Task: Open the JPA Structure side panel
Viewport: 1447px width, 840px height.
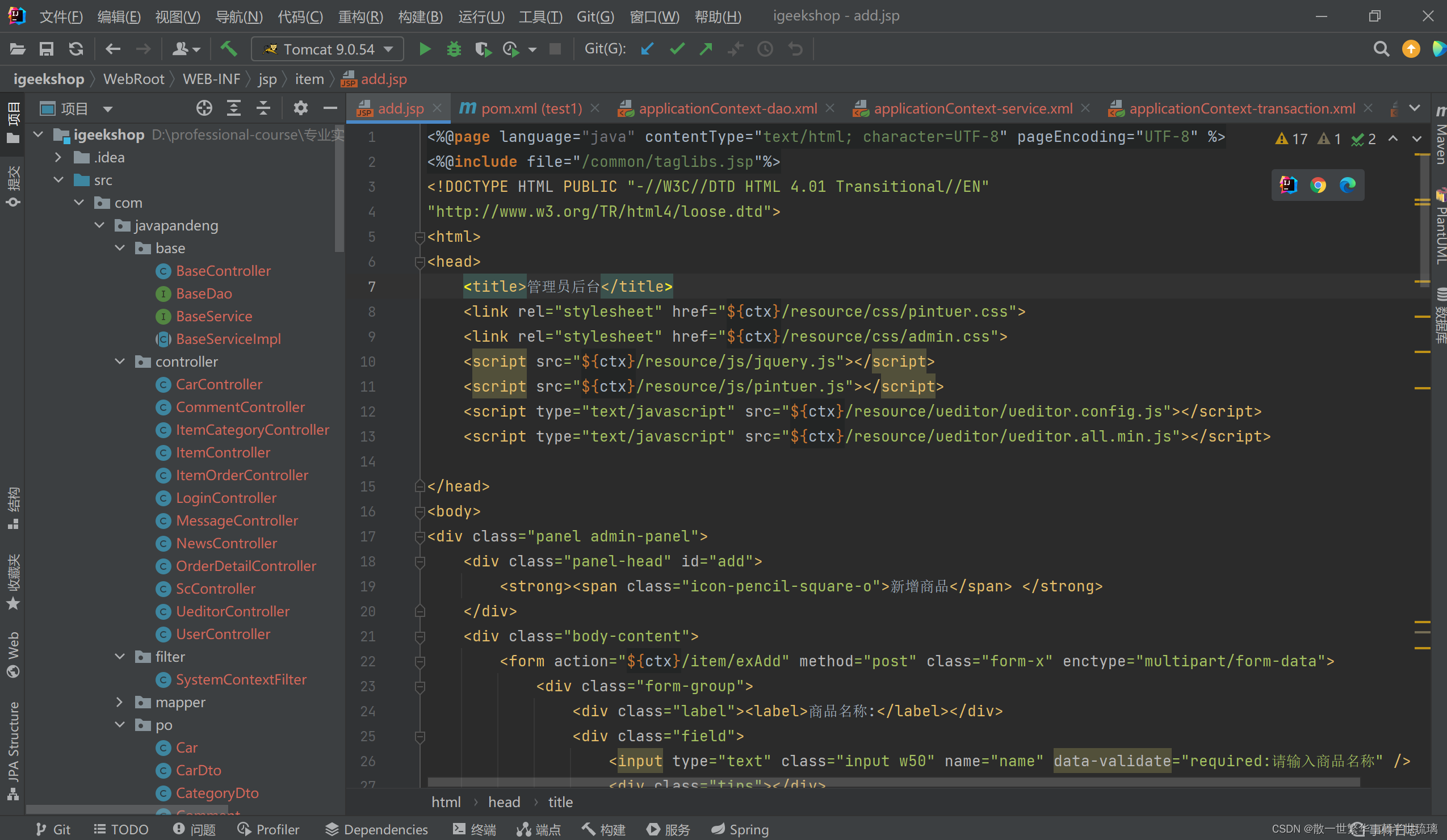Action: 12,750
